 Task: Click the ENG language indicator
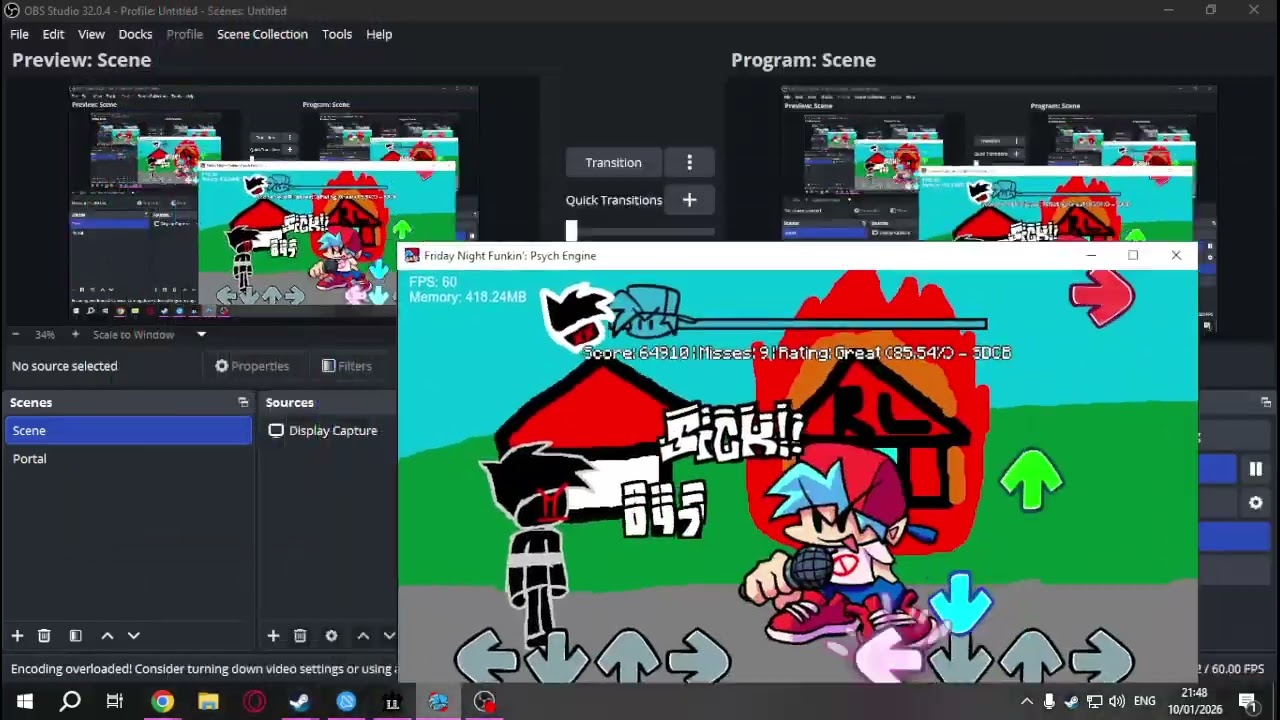click(1145, 702)
